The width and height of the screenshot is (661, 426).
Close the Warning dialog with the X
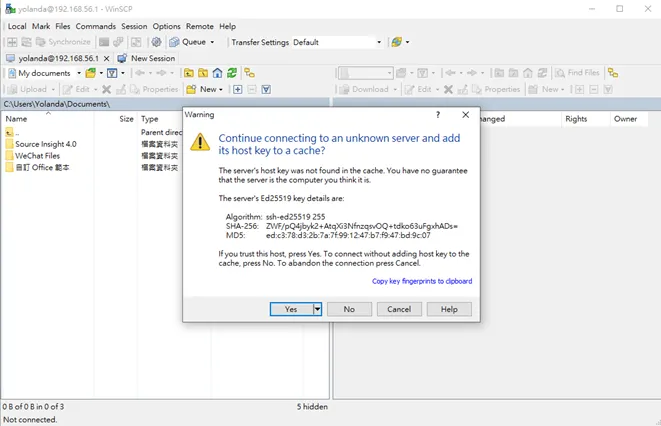(x=465, y=115)
